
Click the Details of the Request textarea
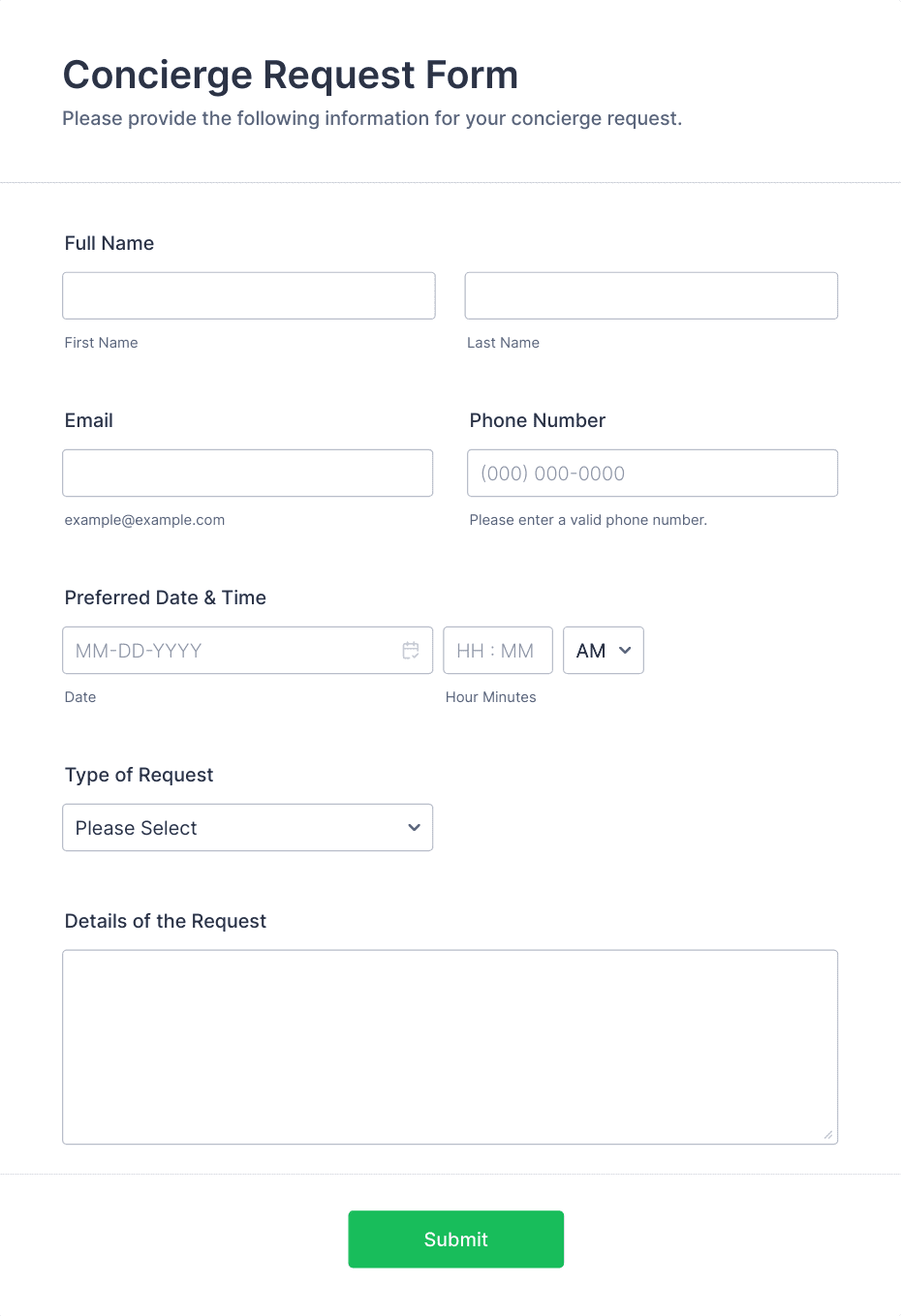450,1047
